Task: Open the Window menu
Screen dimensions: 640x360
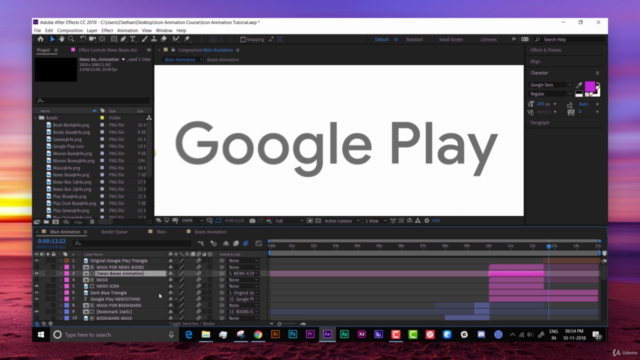Action: pos(164,31)
